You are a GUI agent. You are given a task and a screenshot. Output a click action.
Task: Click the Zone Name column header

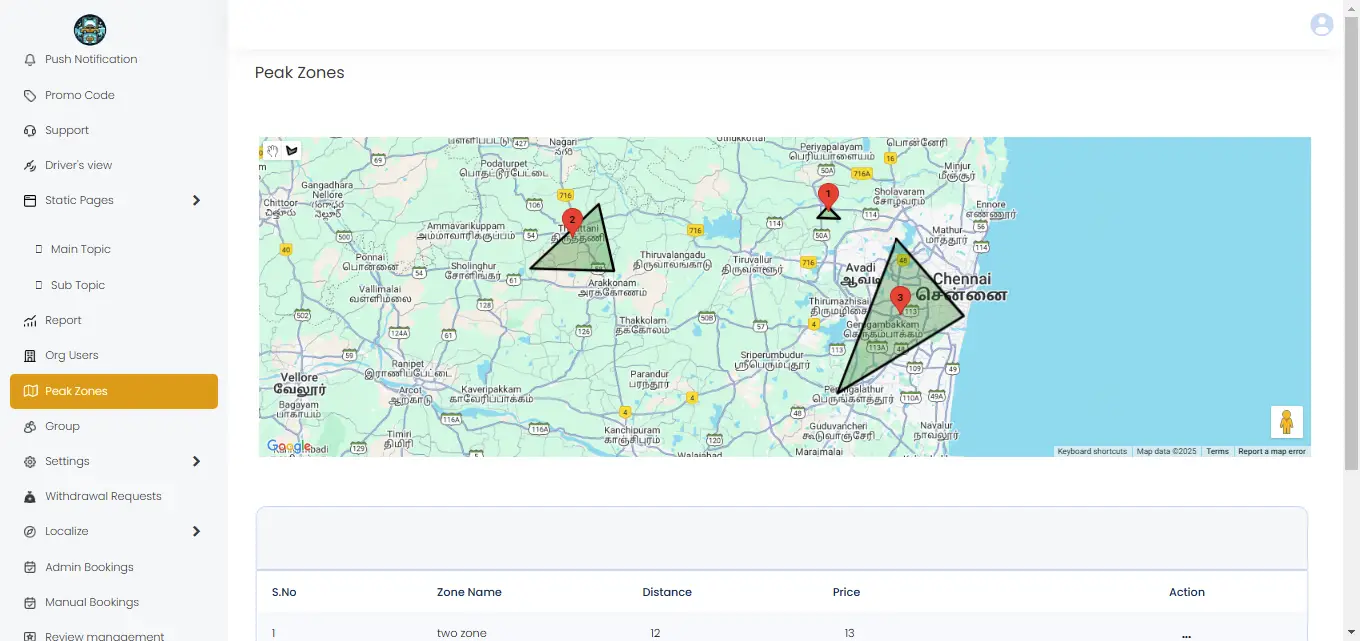[469, 592]
